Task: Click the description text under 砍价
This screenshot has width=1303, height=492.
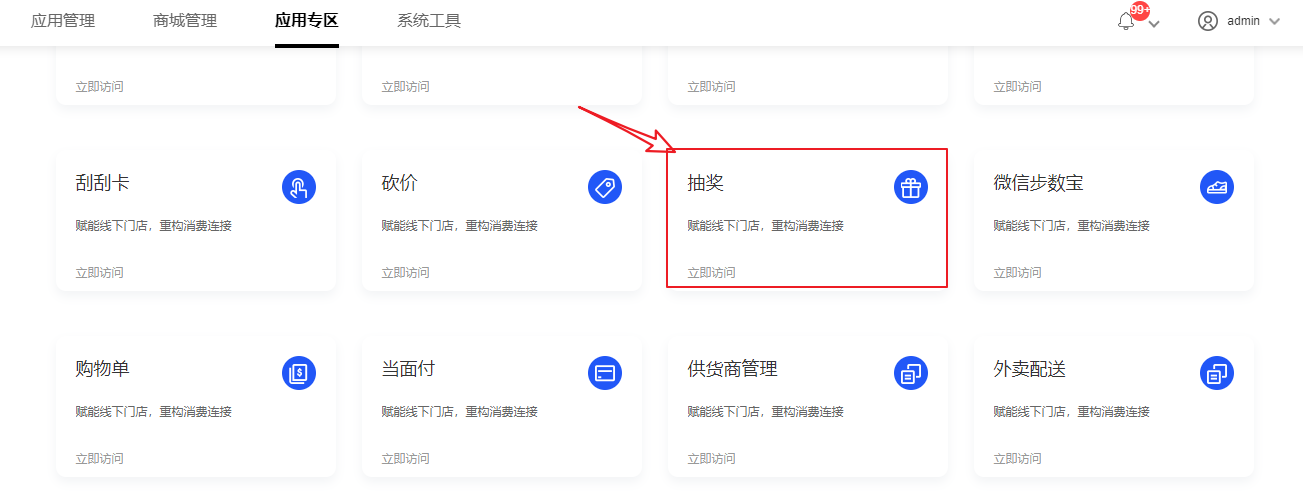Action: coord(460,226)
